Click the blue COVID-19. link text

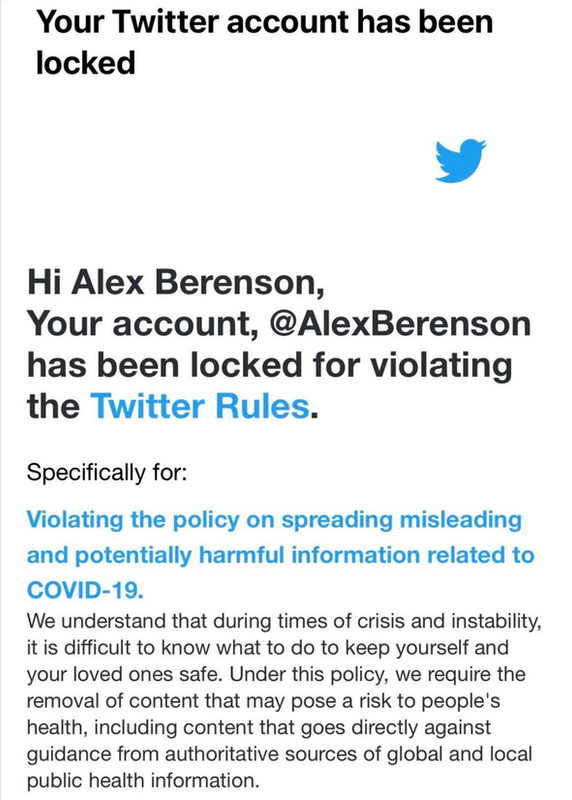click(85, 590)
